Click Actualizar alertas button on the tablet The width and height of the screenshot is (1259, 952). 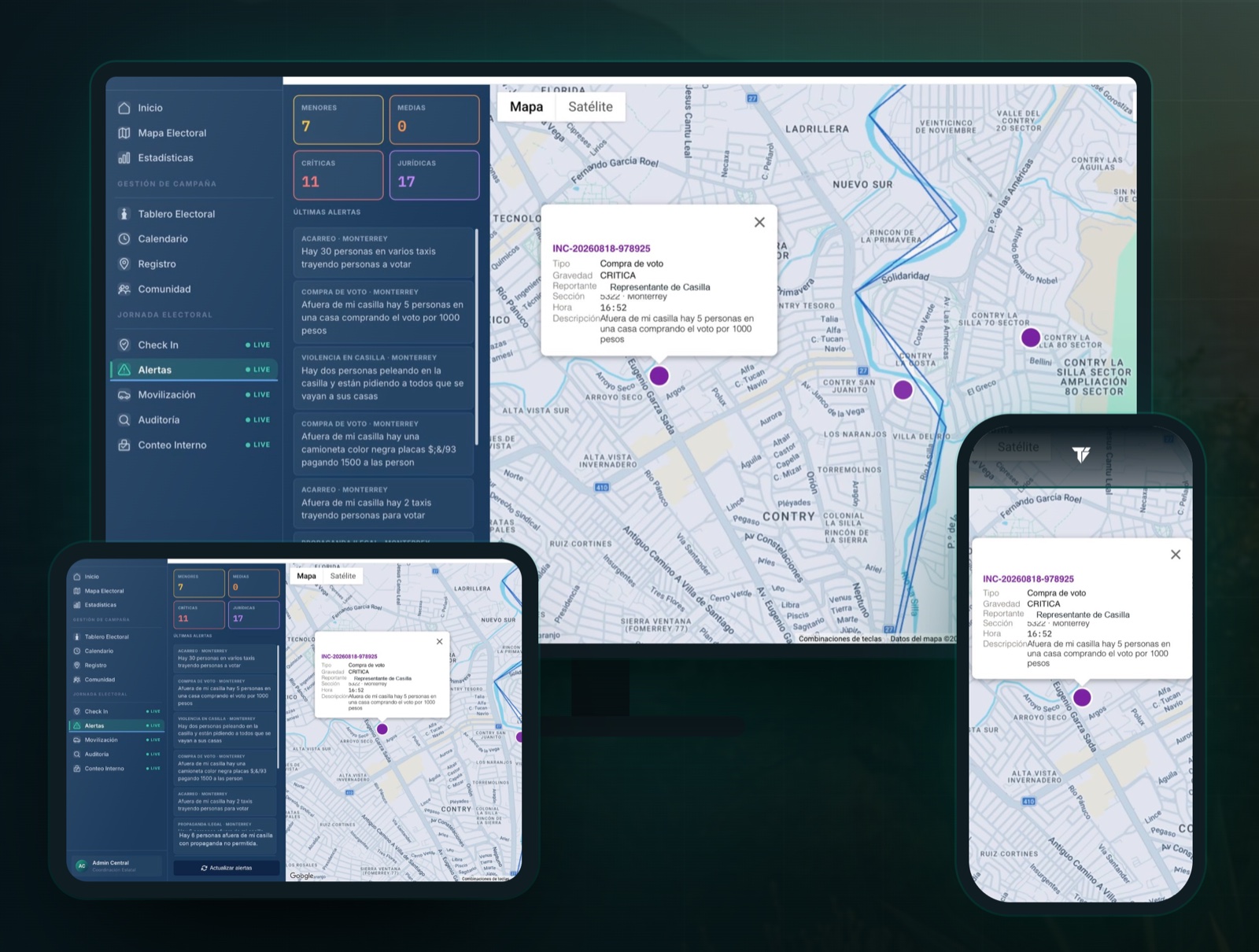click(x=227, y=868)
